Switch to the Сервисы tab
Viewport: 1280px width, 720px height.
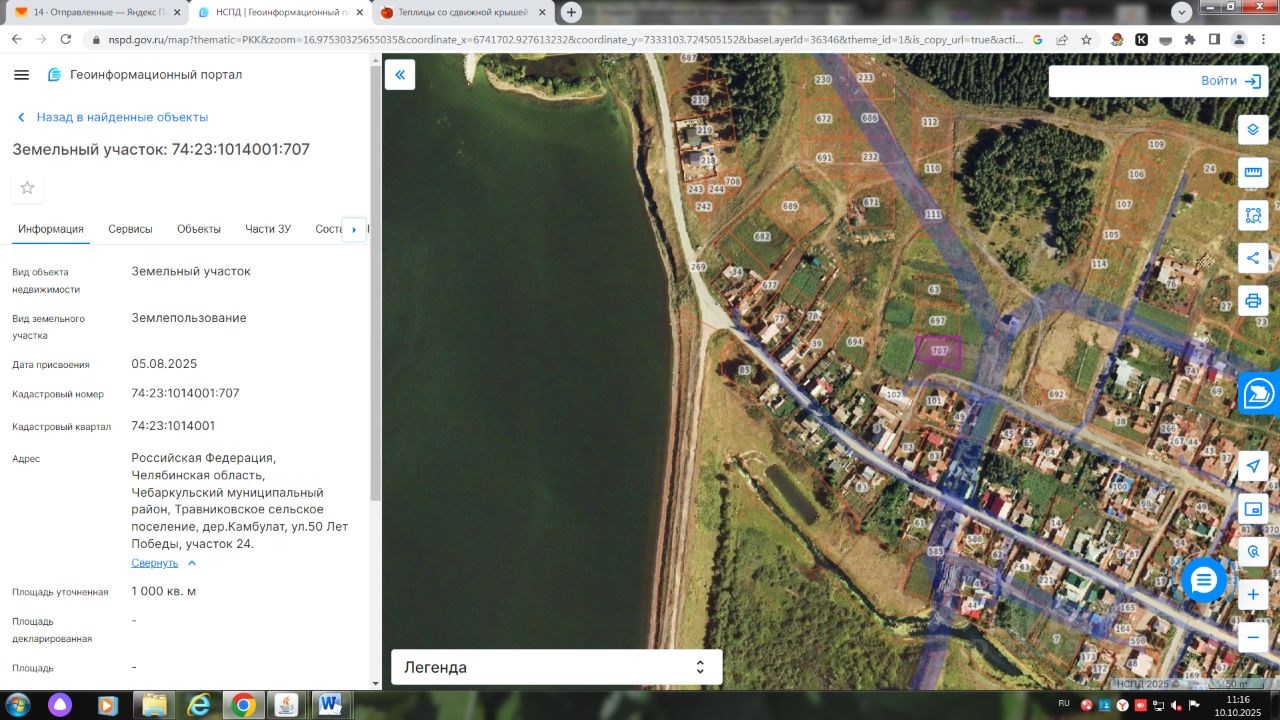131,229
